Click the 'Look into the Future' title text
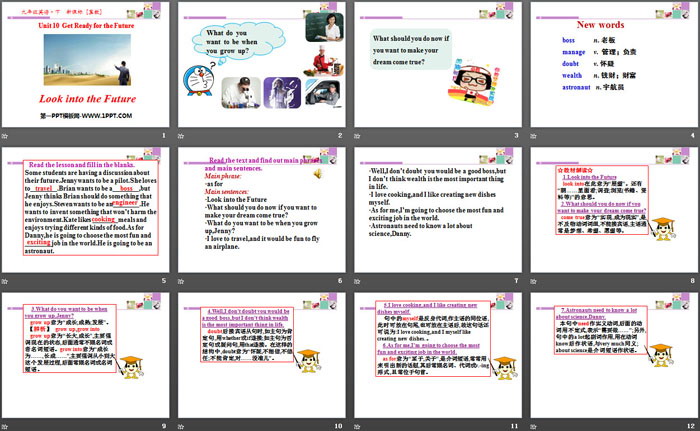 88,99
